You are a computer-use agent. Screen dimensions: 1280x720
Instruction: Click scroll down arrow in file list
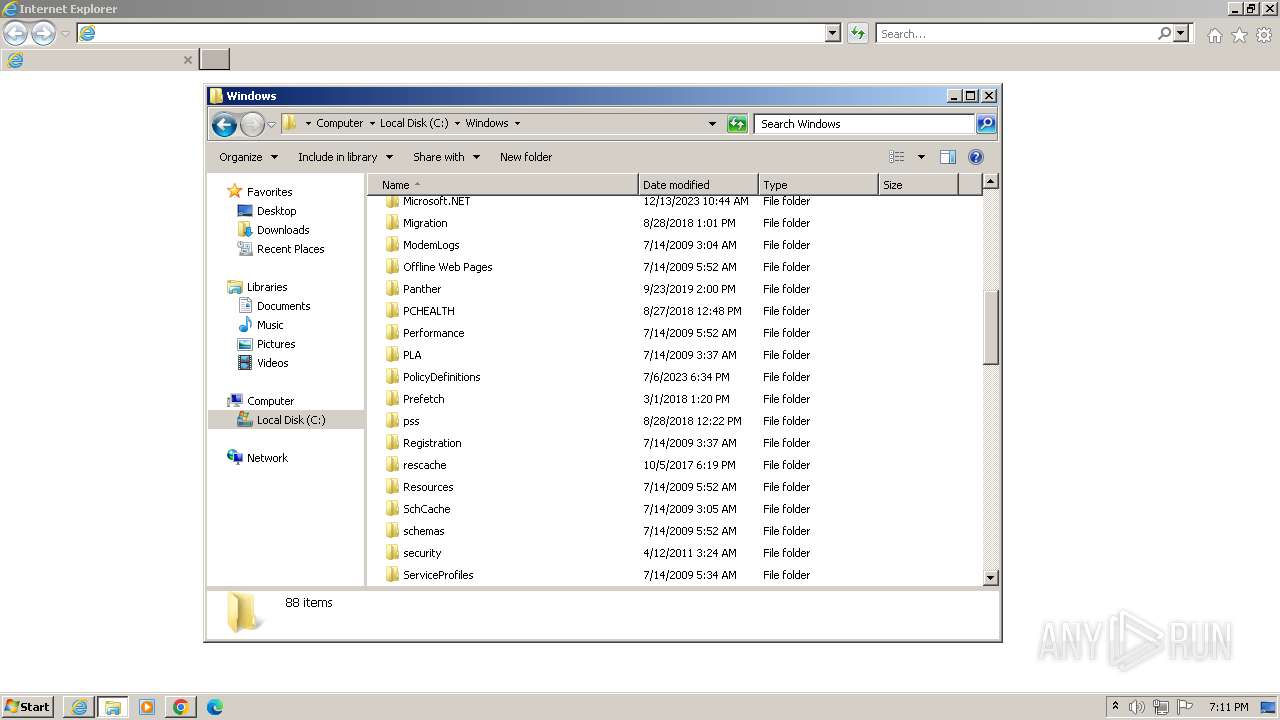pos(991,577)
